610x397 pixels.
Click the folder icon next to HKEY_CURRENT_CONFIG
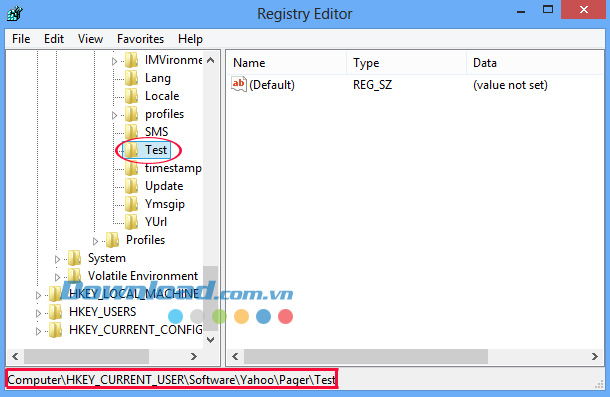(x=55, y=330)
